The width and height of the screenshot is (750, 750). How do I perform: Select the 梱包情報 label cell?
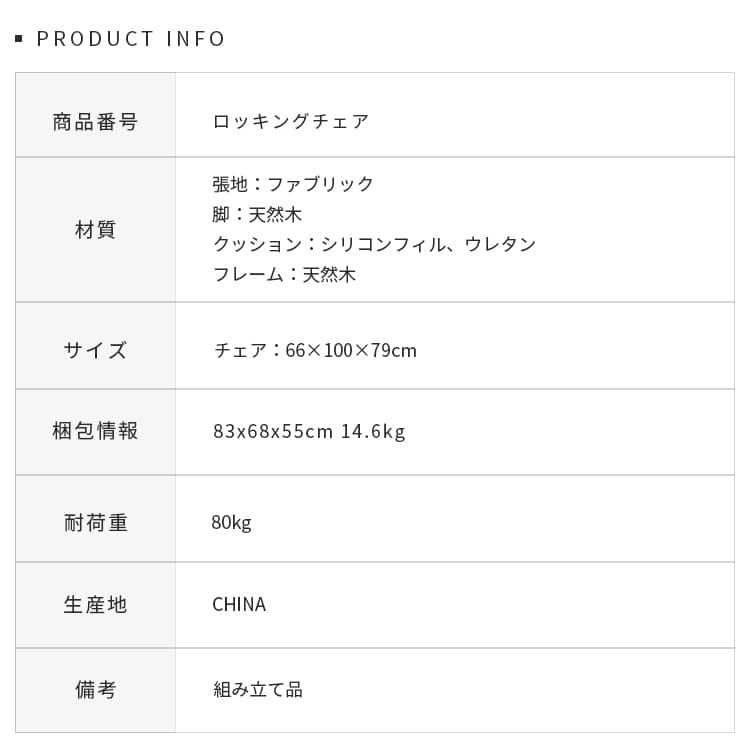click(x=95, y=431)
